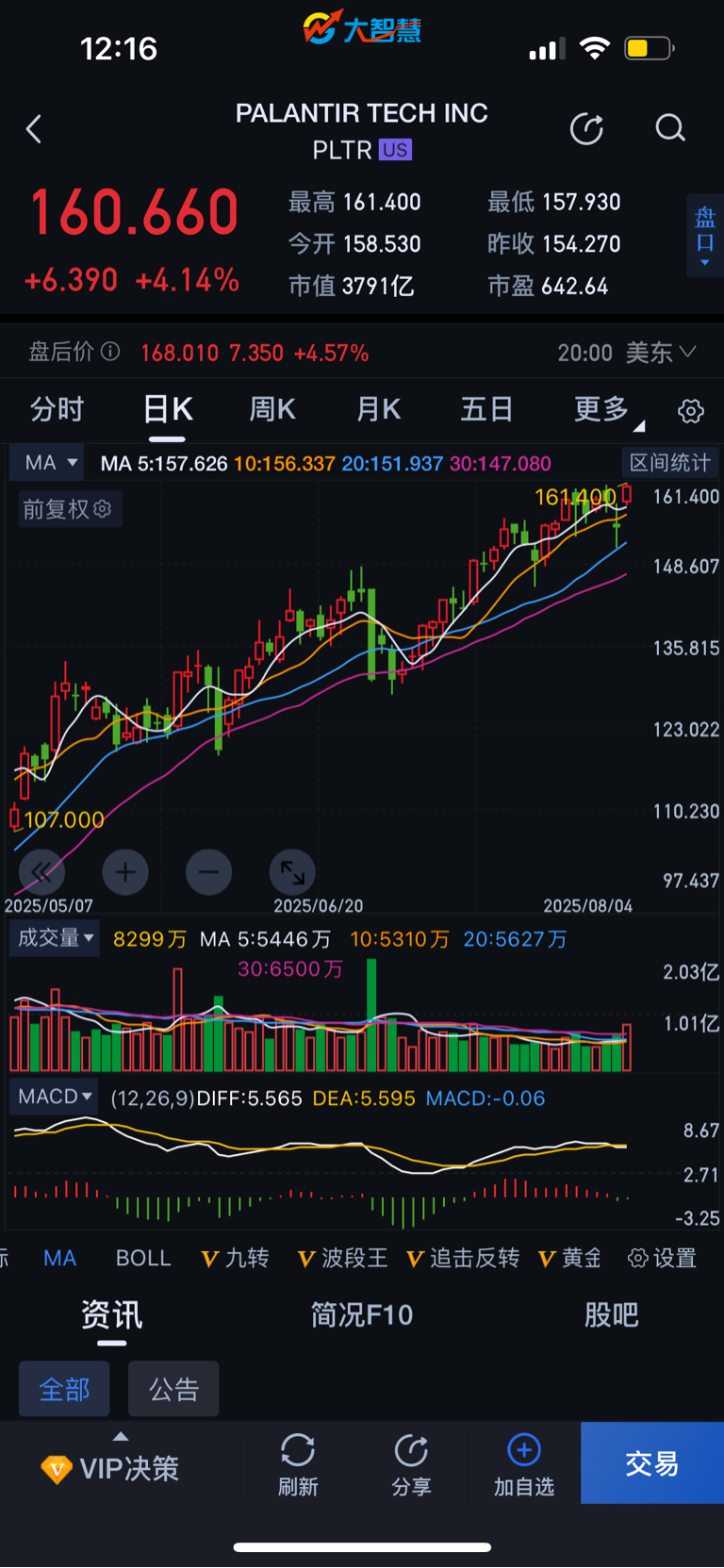Tap the 交易 trade button

click(652, 1462)
